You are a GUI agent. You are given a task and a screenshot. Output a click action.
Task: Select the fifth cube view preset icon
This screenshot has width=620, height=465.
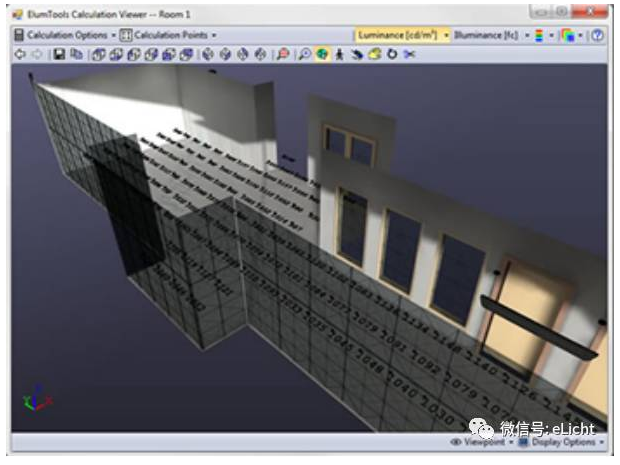point(168,54)
